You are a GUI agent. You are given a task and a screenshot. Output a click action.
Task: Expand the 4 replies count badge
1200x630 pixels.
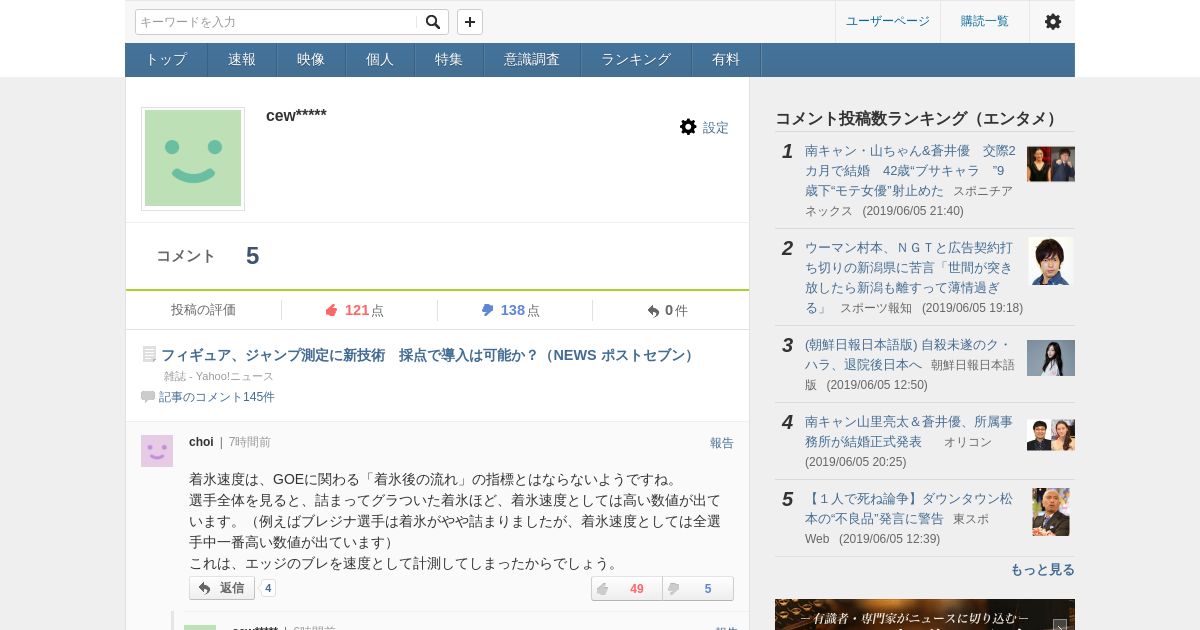pos(268,588)
